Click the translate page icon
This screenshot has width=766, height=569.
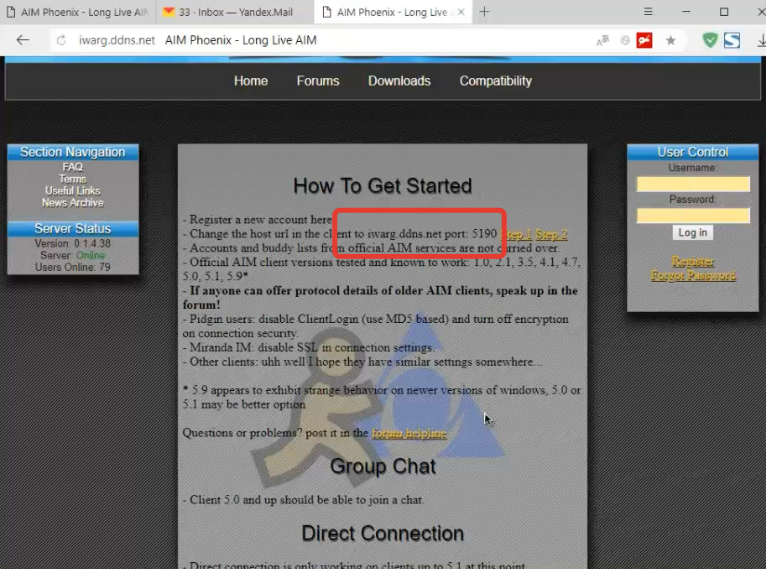click(x=602, y=41)
